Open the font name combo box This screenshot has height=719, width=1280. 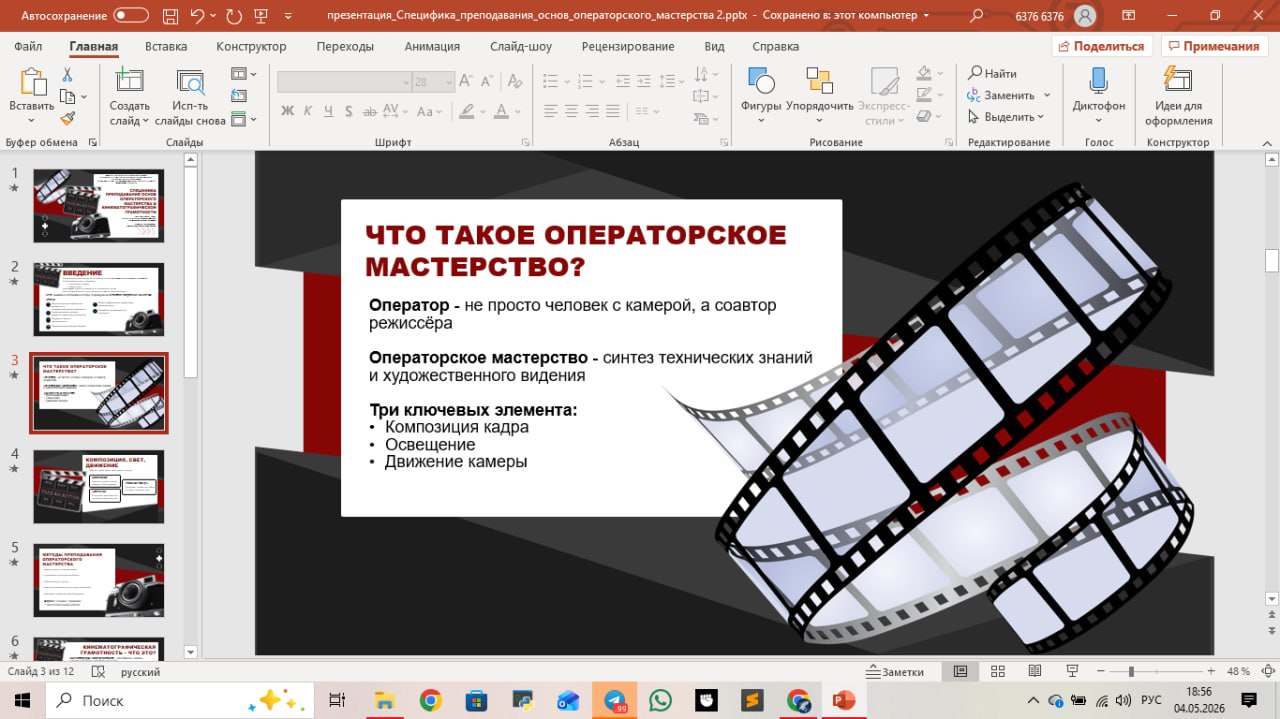click(x=344, y=82)
